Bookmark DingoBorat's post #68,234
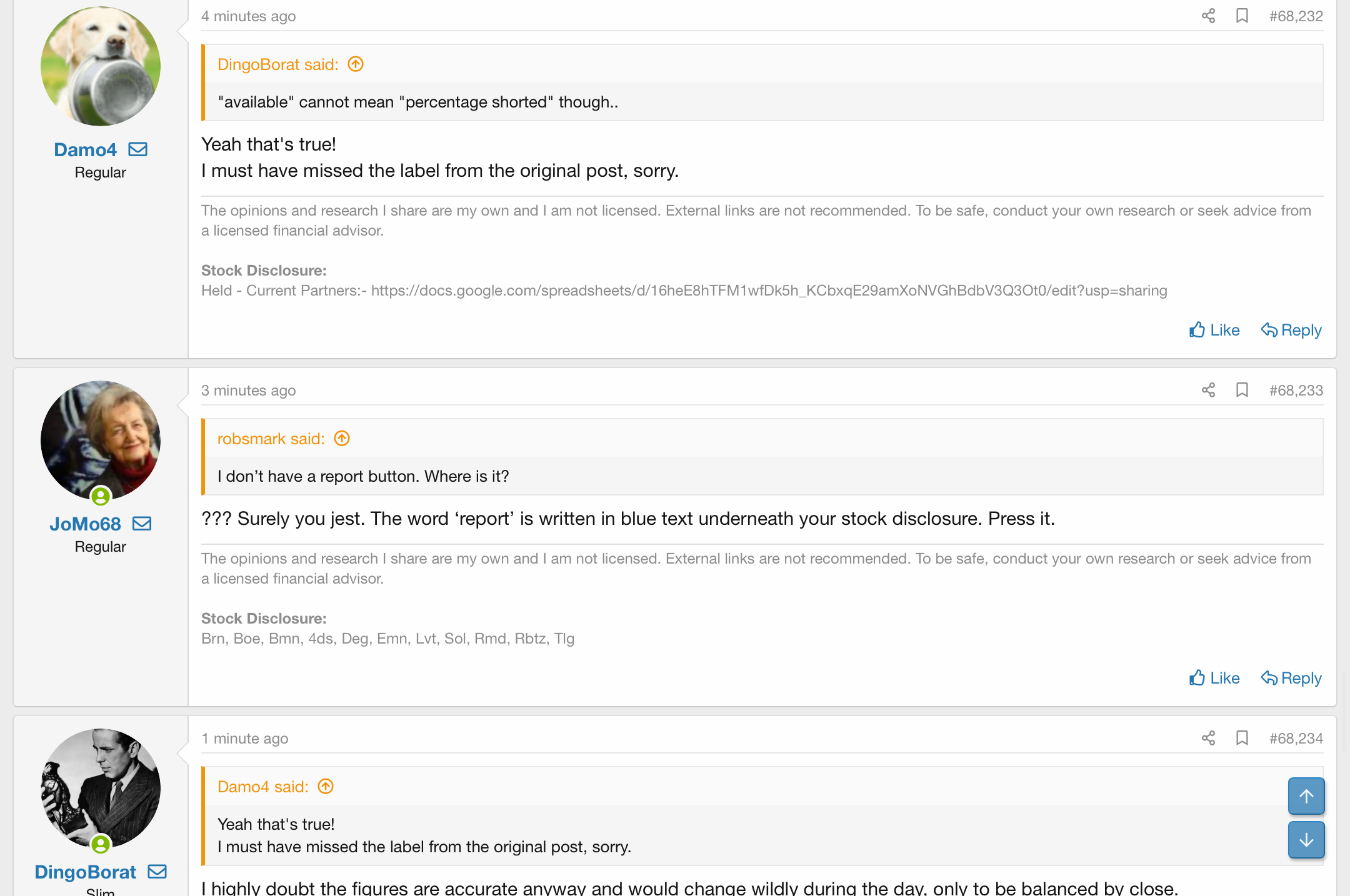Screen dimensions: 1350x896 pyautogui.click(x=1242, y=738)
